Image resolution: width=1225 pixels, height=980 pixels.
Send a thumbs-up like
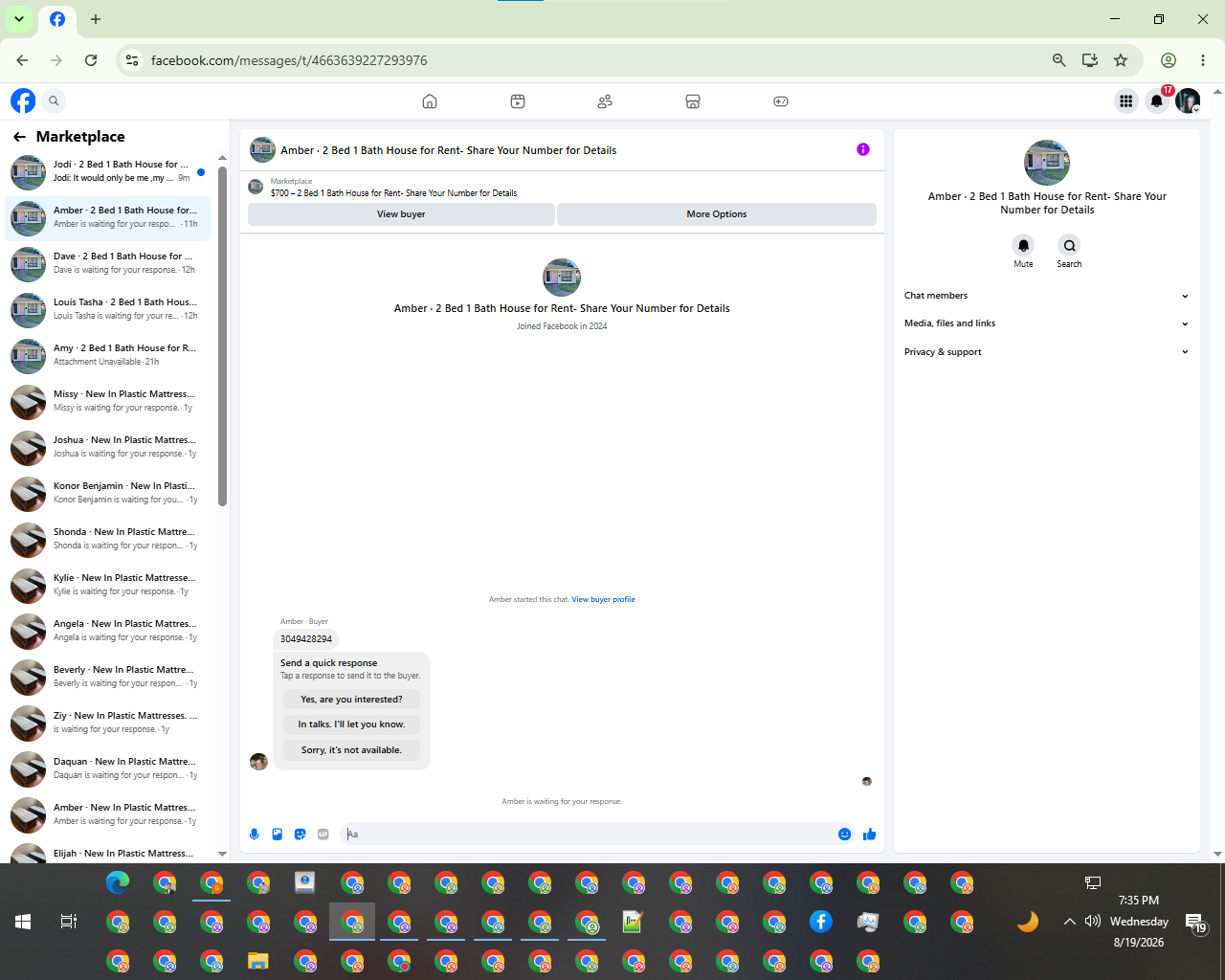tap(869, 835)
